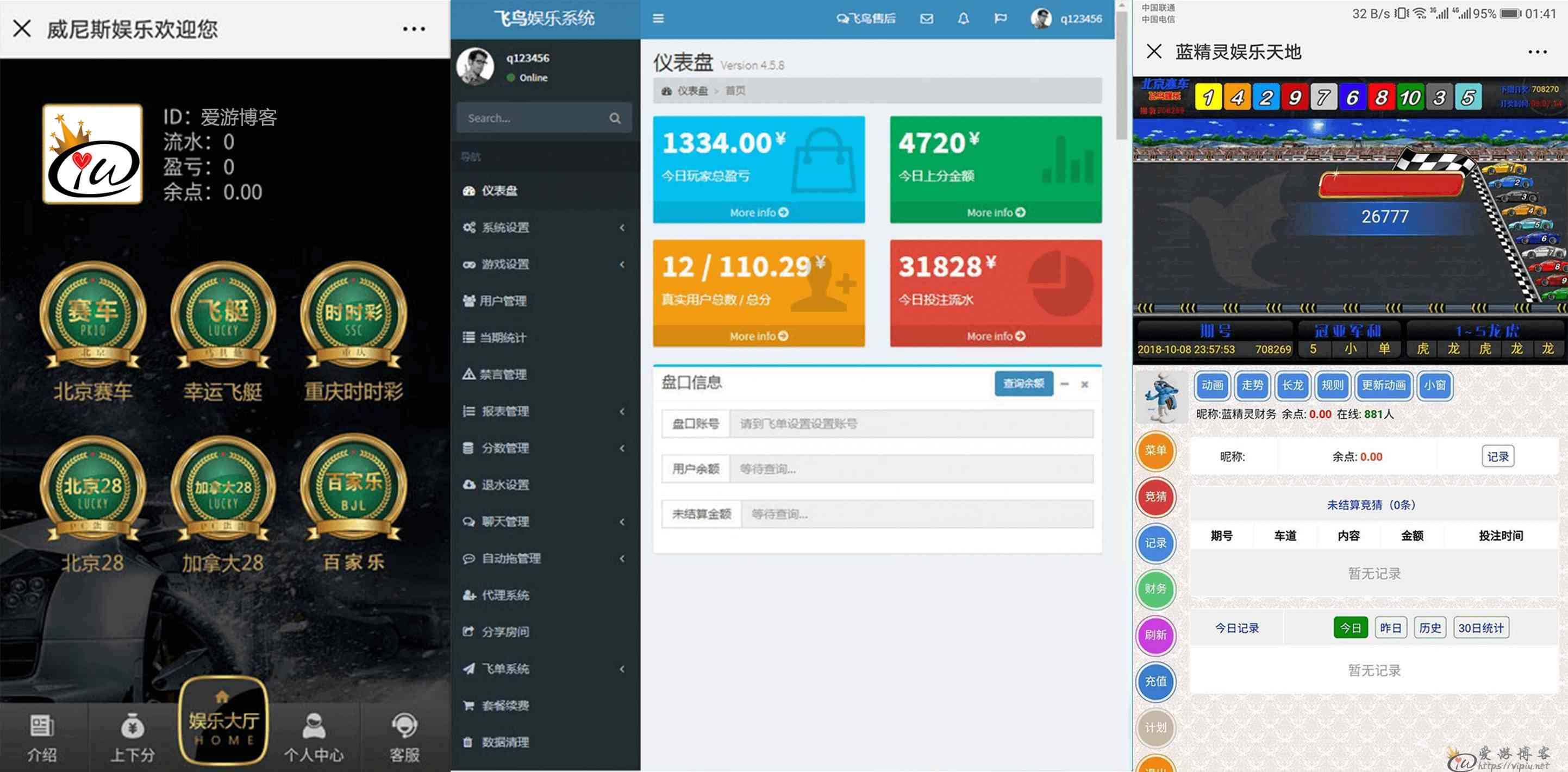Tap the 动画 button in 蓝精灵 app
Viewport: 1568px width, 772px height.
pyautogui.click(x=1212, y=385)
